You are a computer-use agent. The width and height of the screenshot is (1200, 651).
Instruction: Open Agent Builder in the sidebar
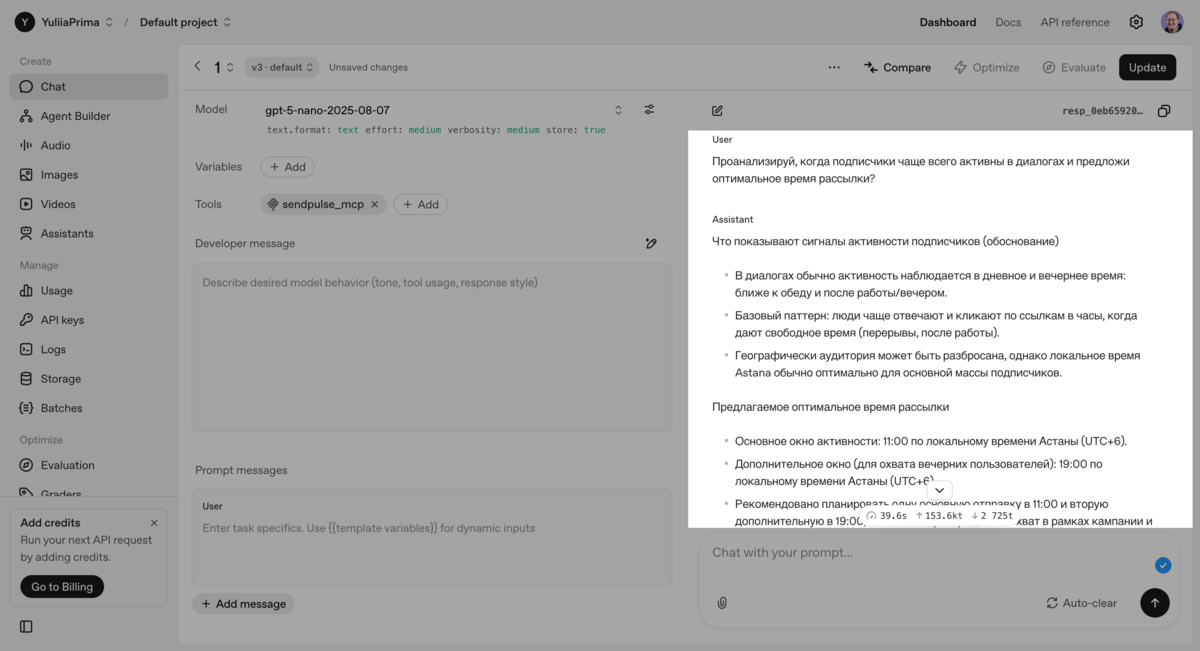[x=75, y=116]
